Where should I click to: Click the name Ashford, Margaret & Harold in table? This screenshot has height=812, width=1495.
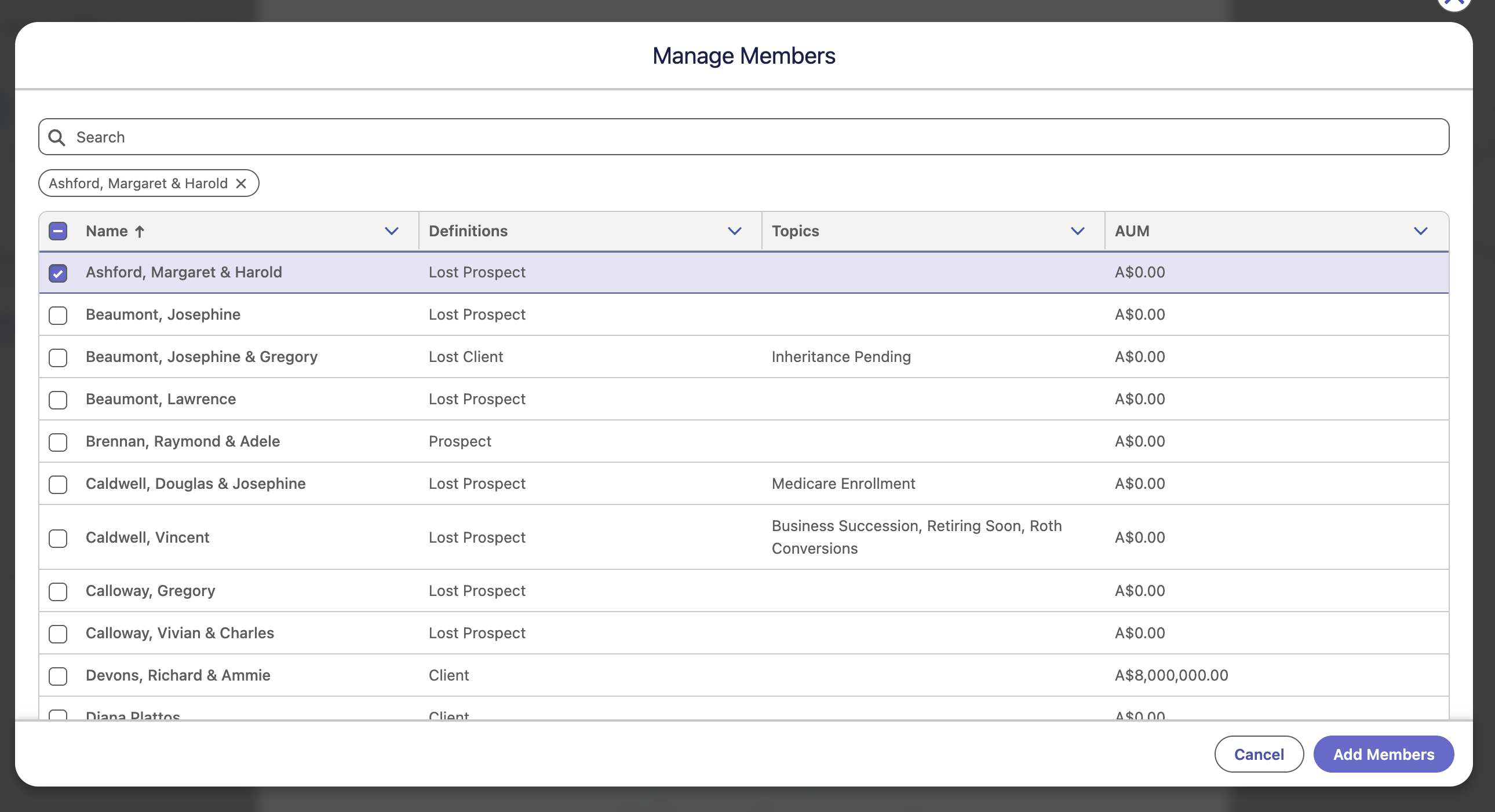(184, 272)
